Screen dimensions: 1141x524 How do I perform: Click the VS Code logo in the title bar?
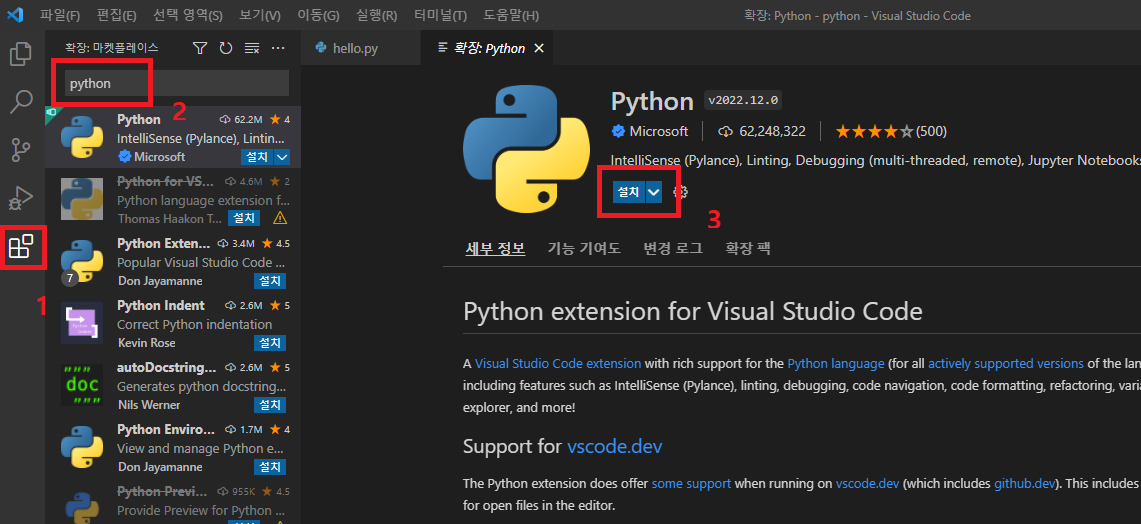15,15
